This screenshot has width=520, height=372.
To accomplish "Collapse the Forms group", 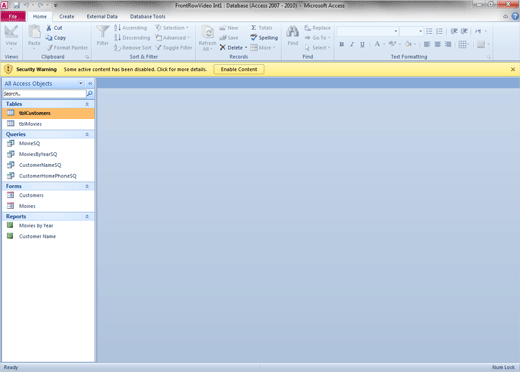I will (87, 186).
